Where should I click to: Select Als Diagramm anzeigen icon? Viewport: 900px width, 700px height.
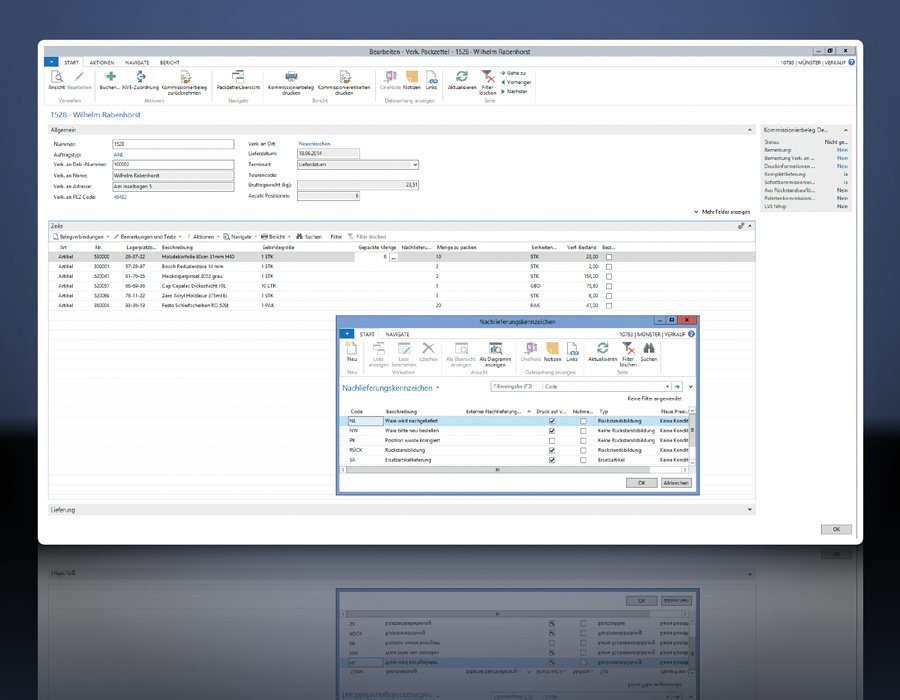coord(495,349)
